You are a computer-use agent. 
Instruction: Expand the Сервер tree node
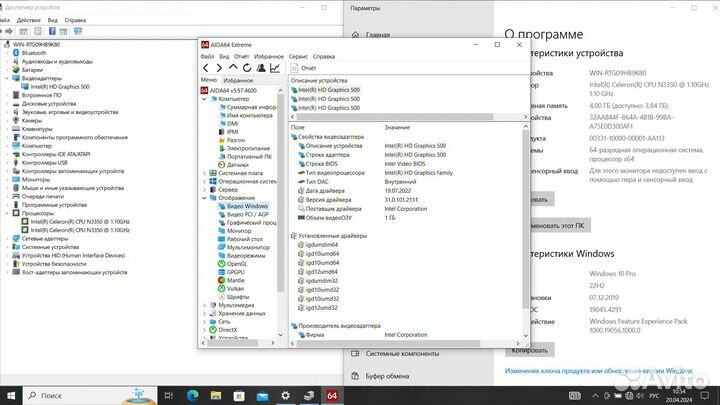[x=204, y=190]
